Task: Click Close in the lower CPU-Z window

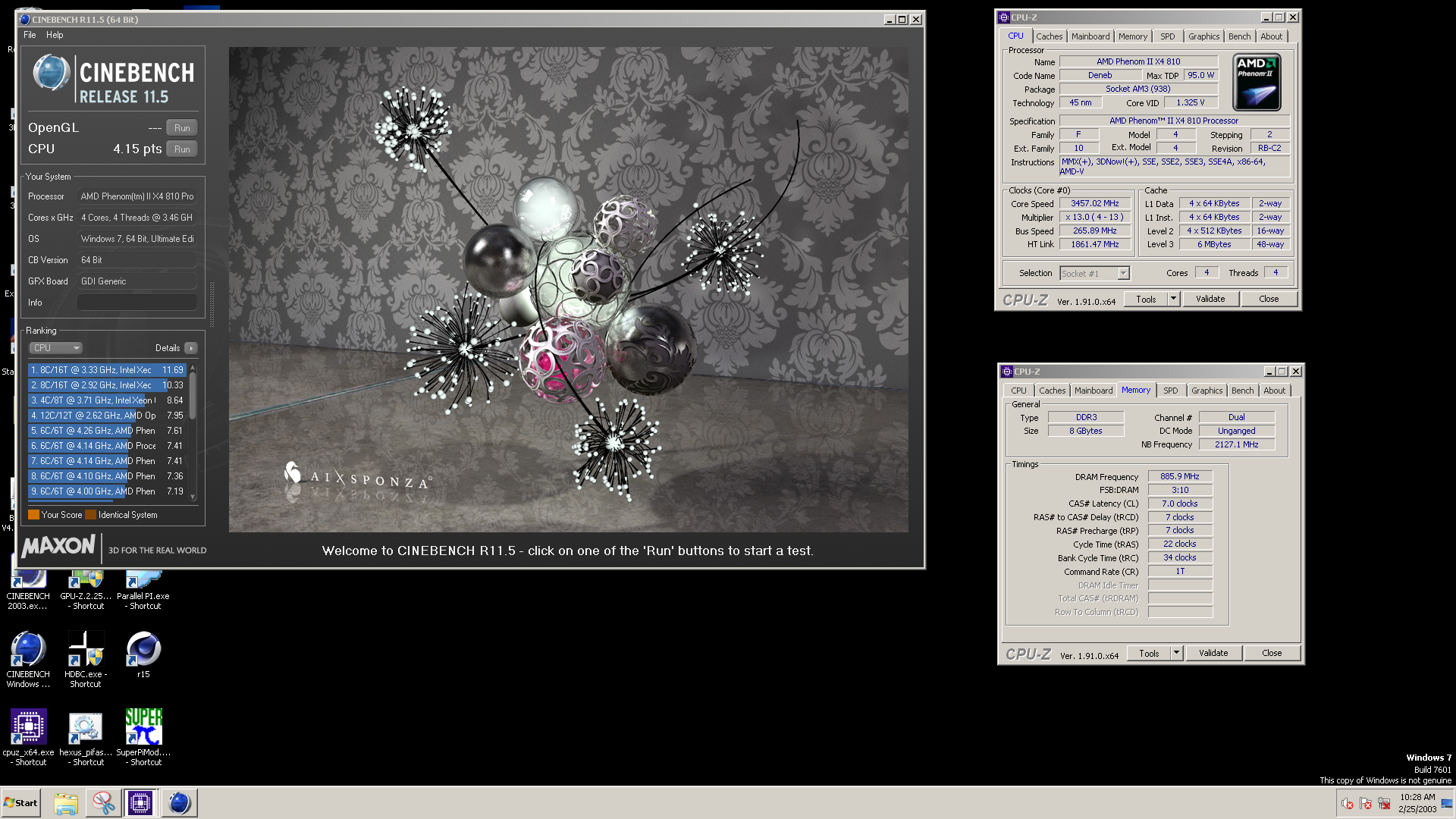Action: tap(1272, 653)
